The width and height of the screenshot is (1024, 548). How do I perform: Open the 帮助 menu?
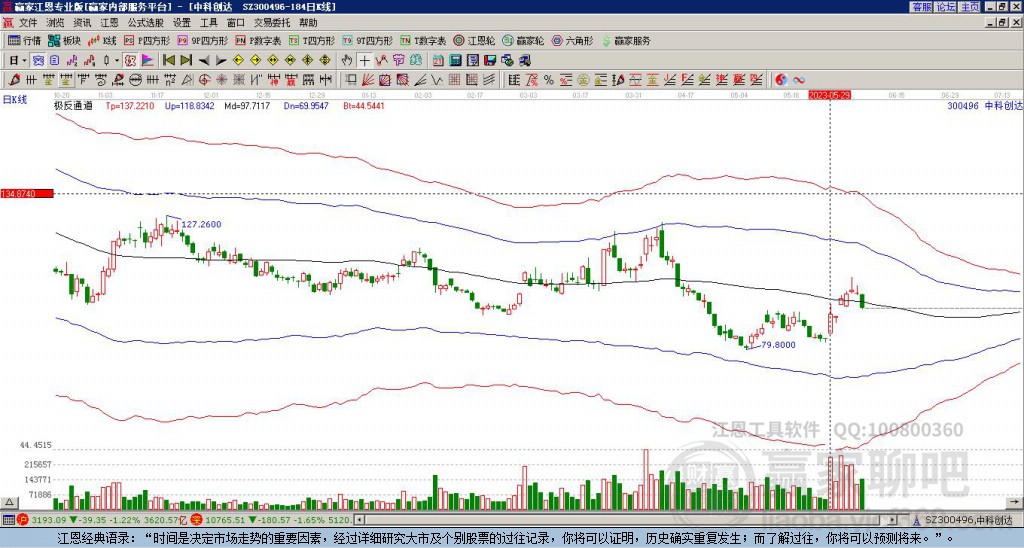(308, 23)
